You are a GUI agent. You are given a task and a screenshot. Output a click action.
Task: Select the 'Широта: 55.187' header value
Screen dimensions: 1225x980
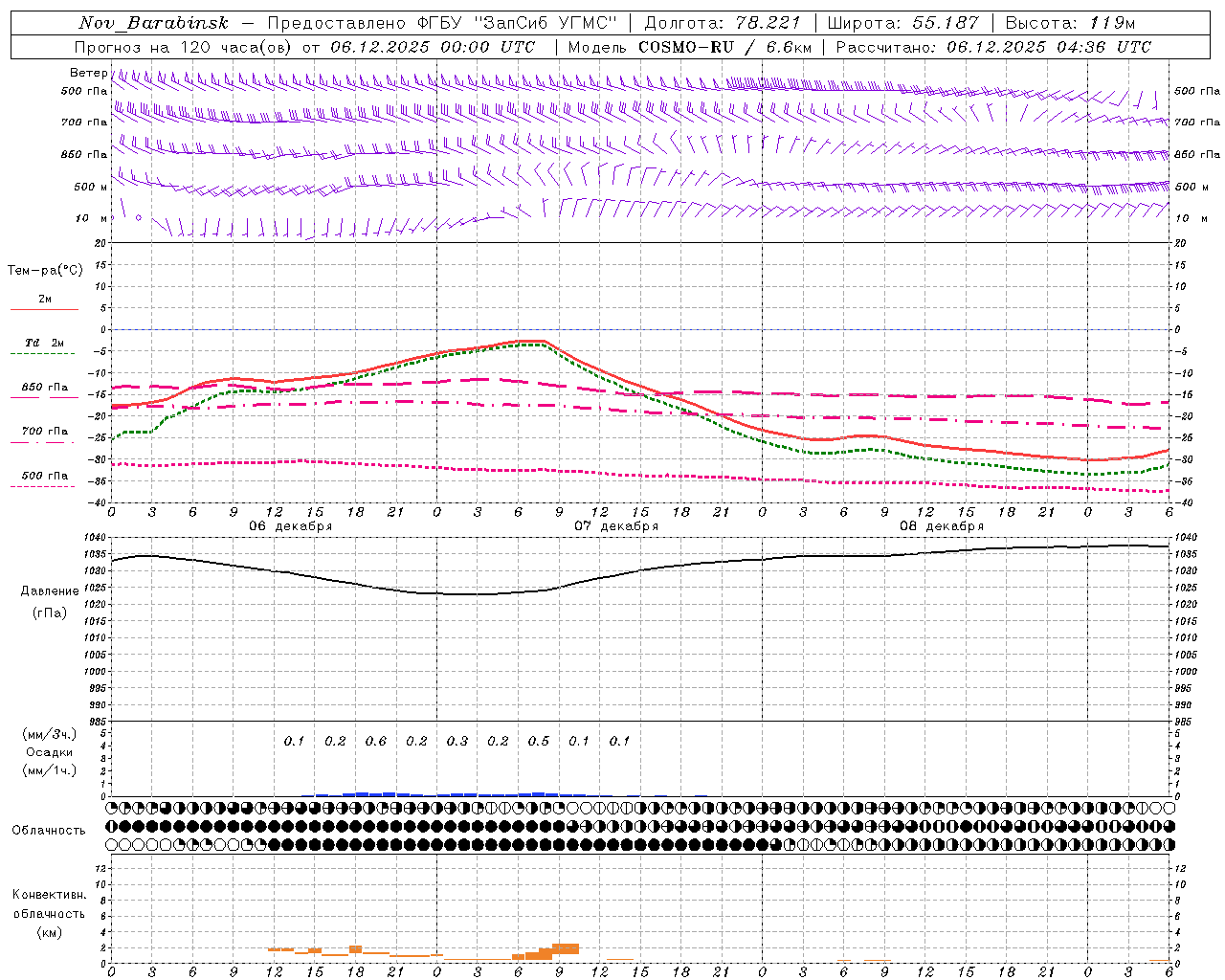pyautogui.click(x=902, y=23)
